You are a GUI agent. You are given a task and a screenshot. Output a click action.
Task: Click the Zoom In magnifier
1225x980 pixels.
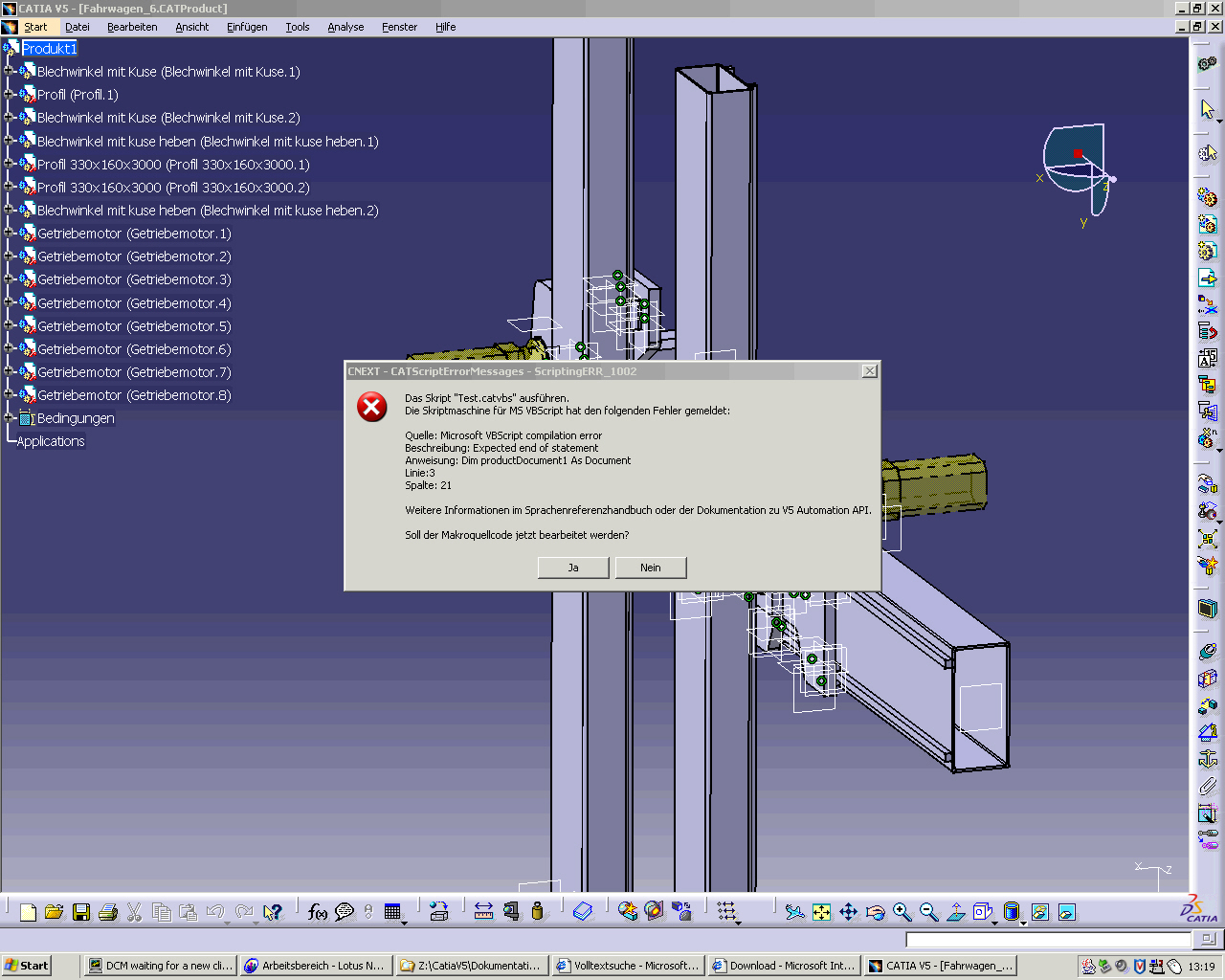902,912
